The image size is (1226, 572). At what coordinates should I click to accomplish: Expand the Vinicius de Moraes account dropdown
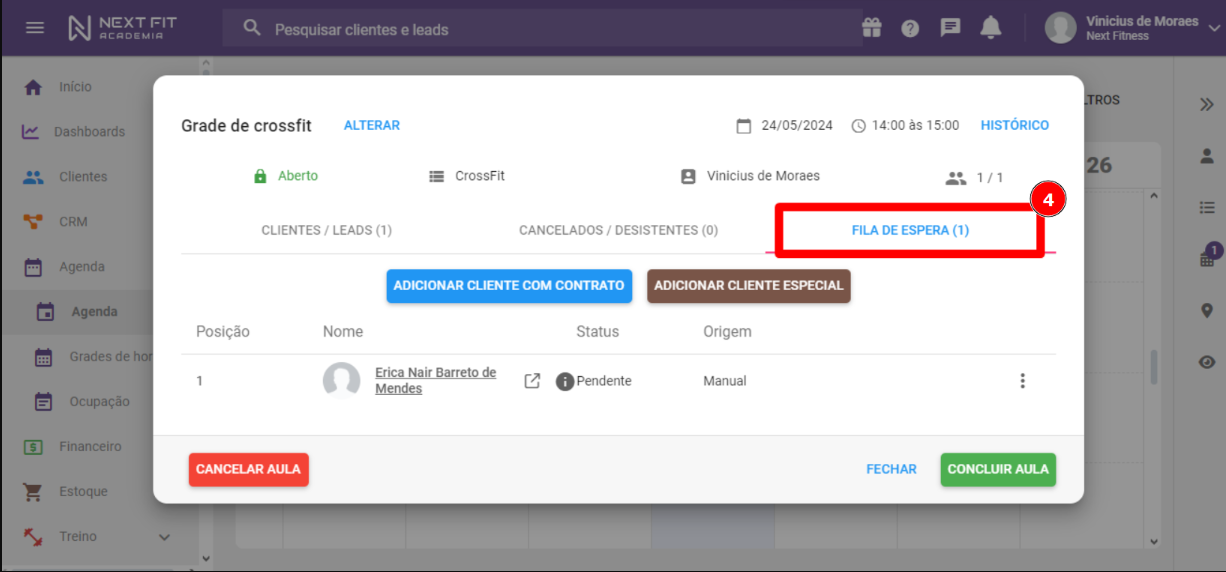tap(1213, 28)
